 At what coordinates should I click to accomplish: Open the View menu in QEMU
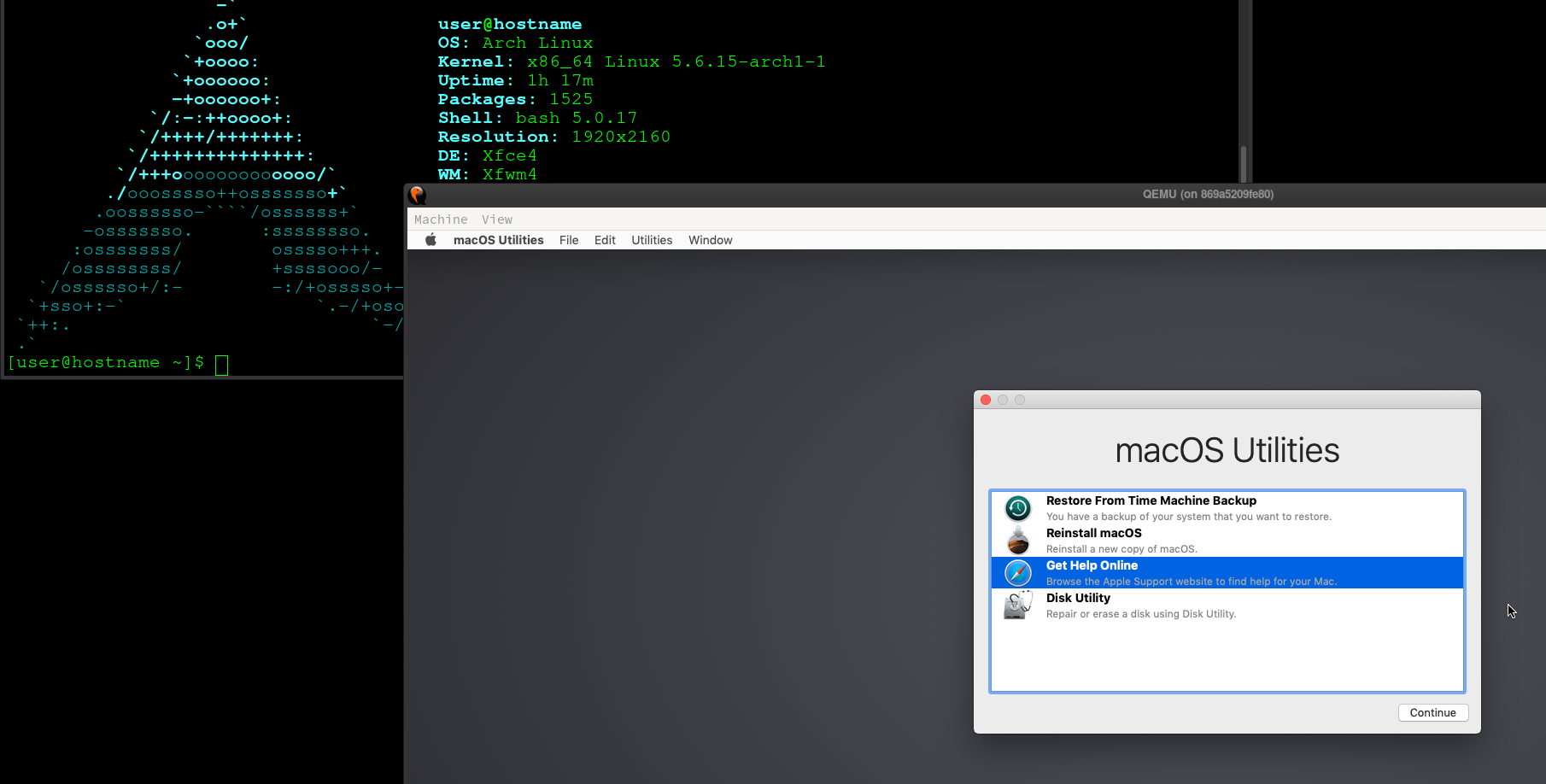click(x=497, y=219)
